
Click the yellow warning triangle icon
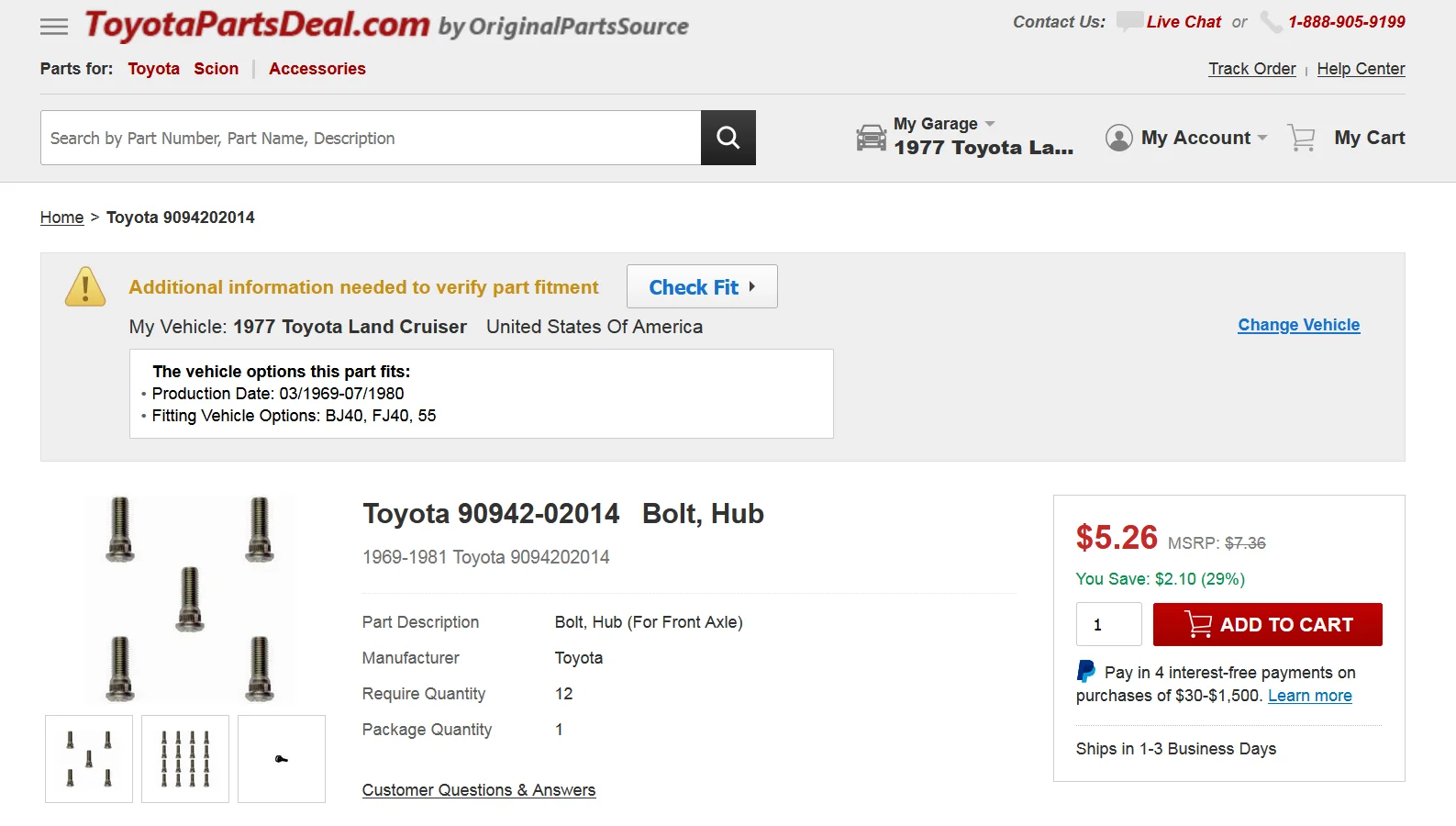(x=85, y=286)
